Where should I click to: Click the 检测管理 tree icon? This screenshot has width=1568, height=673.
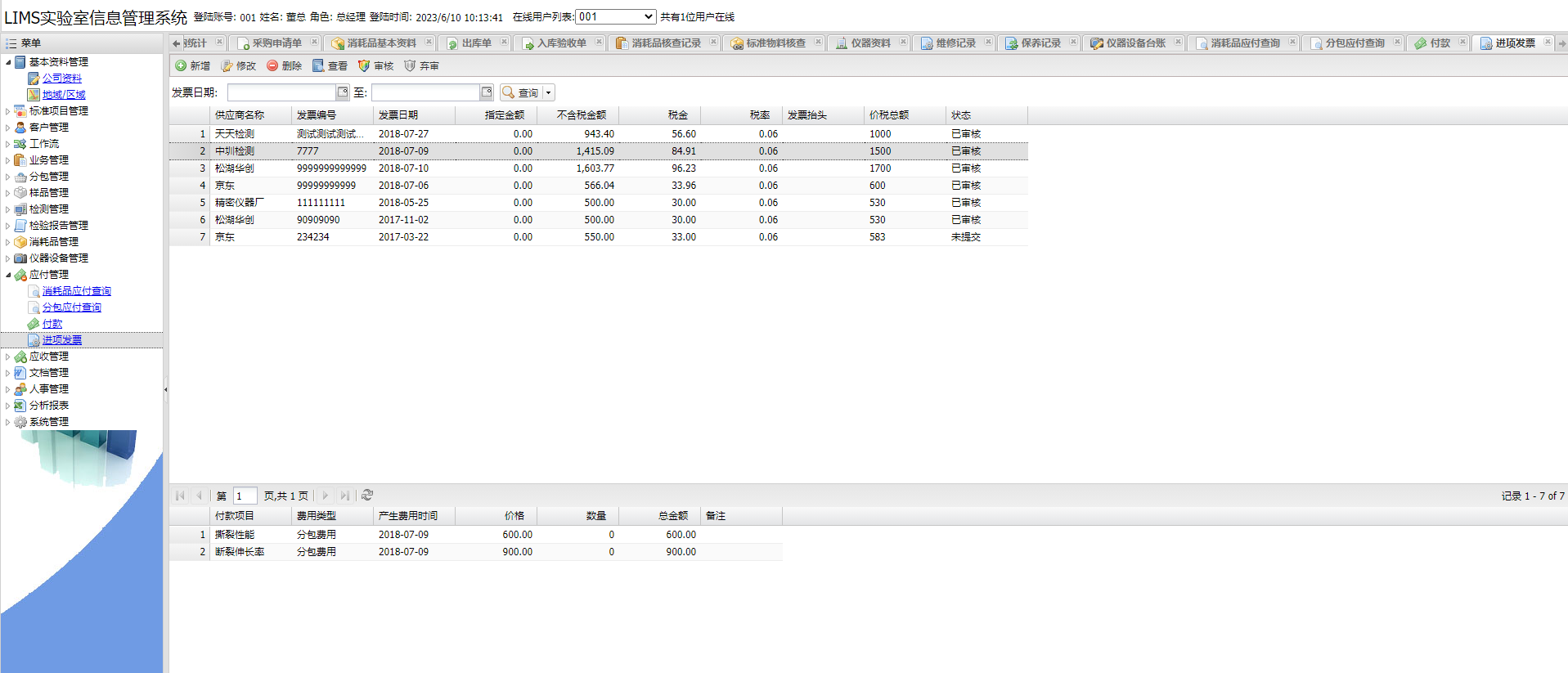[x=20, y=209]
